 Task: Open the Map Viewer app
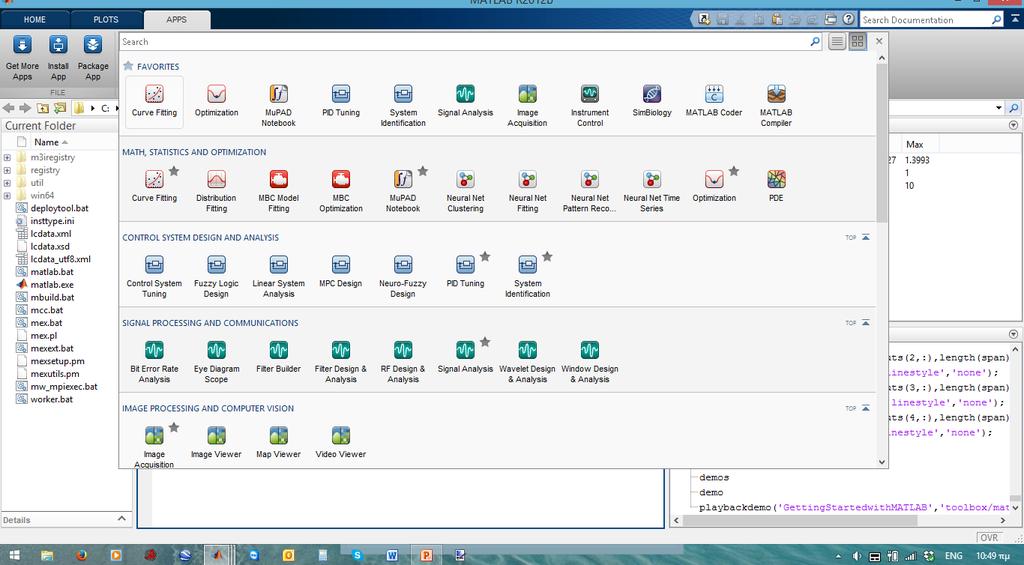point(278,443)
